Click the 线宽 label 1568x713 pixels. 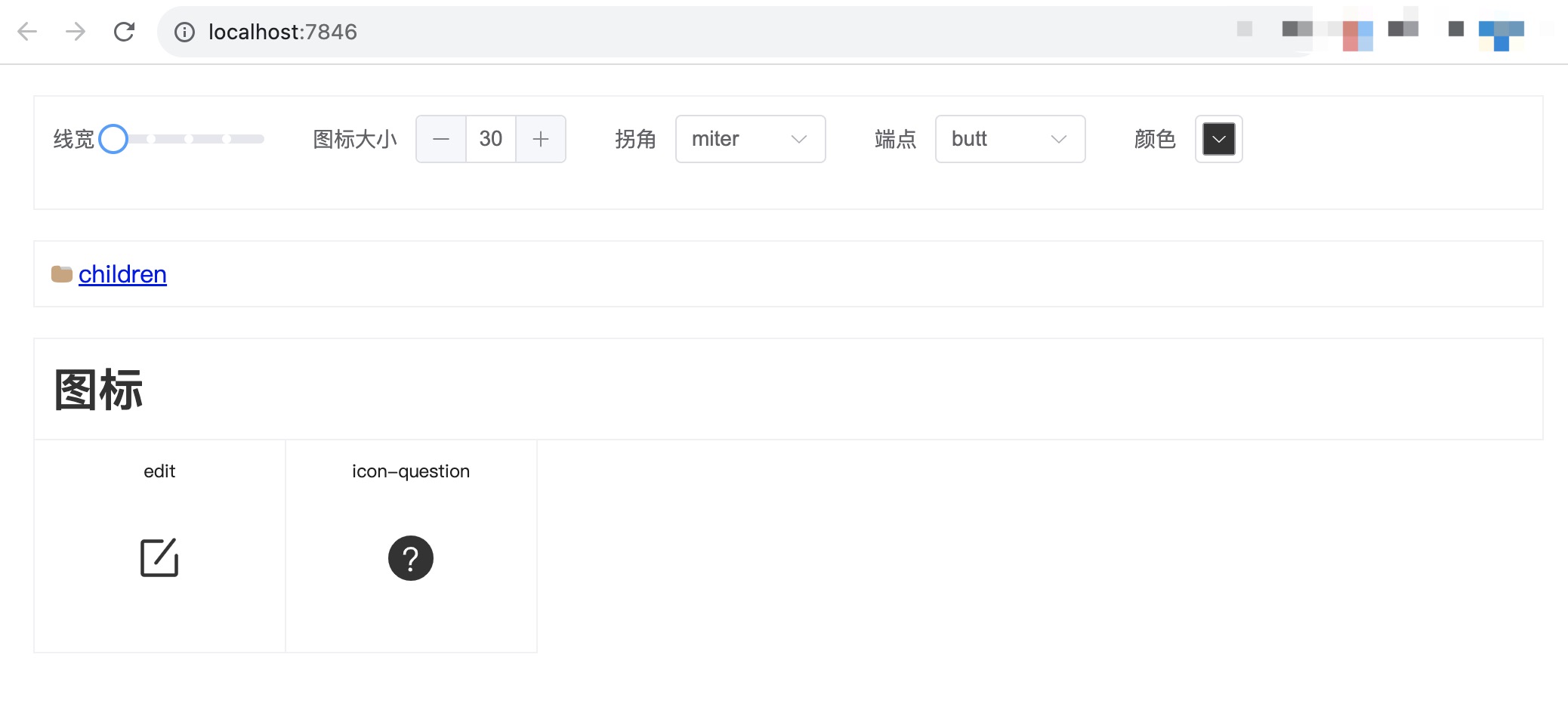(x=74, y=139)
